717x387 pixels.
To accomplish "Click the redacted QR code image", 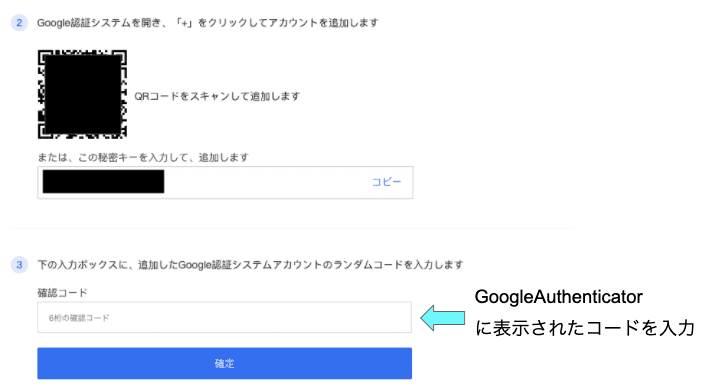I will tap(82, 94).
